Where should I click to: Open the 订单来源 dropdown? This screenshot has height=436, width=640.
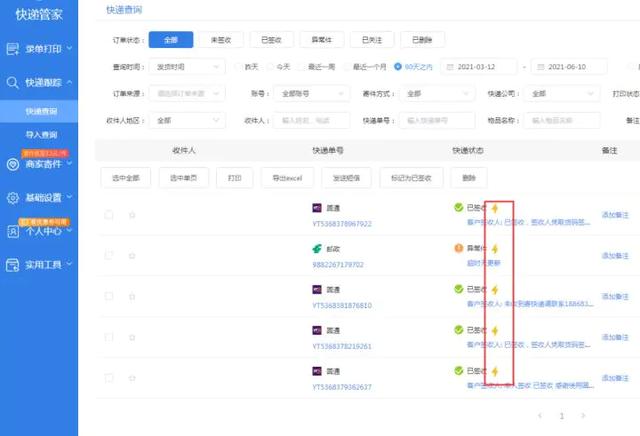(x=187, y=94)
